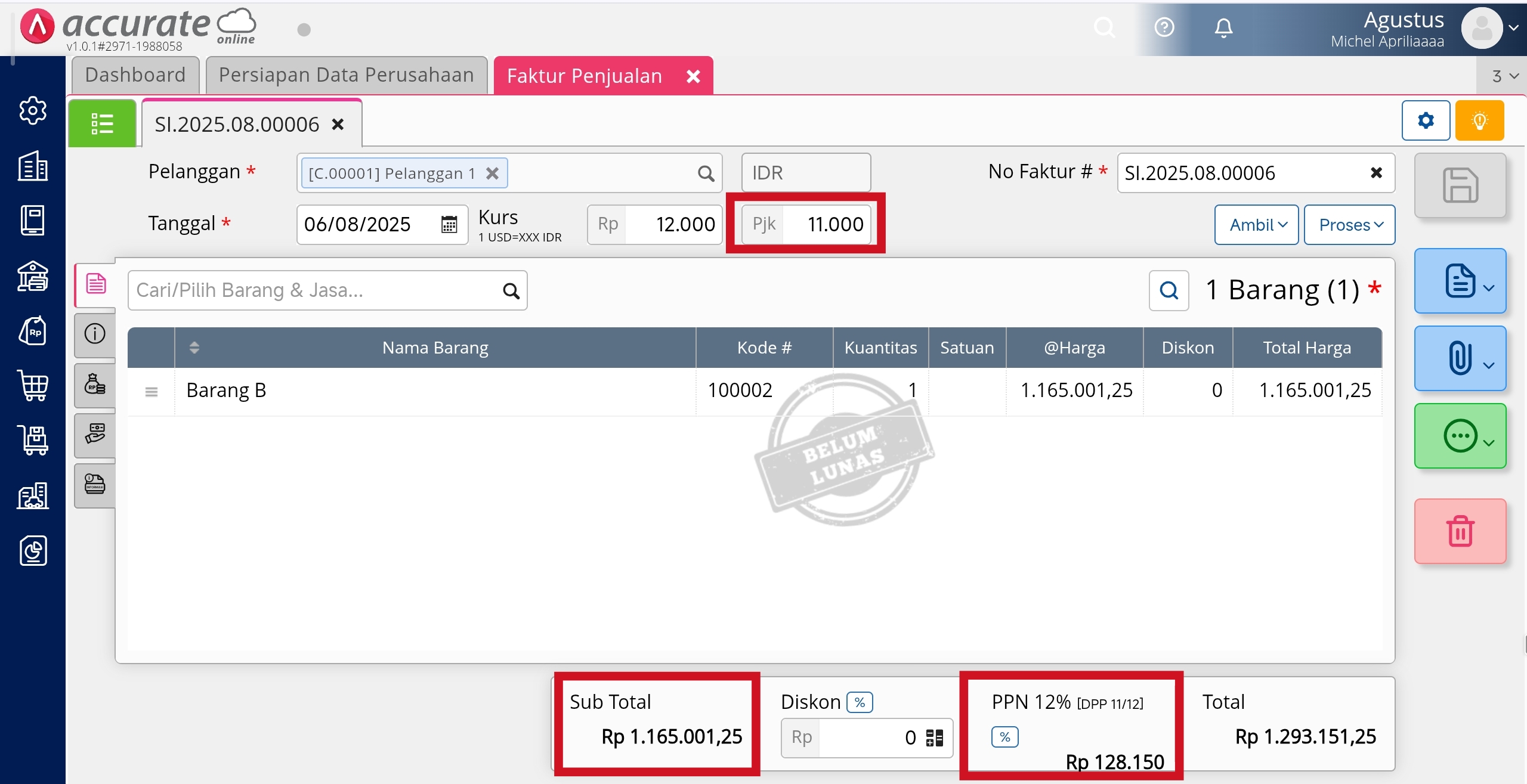Expand the Ambil dropdown
1527x784 pixels.
click(x=1256, y=225)
